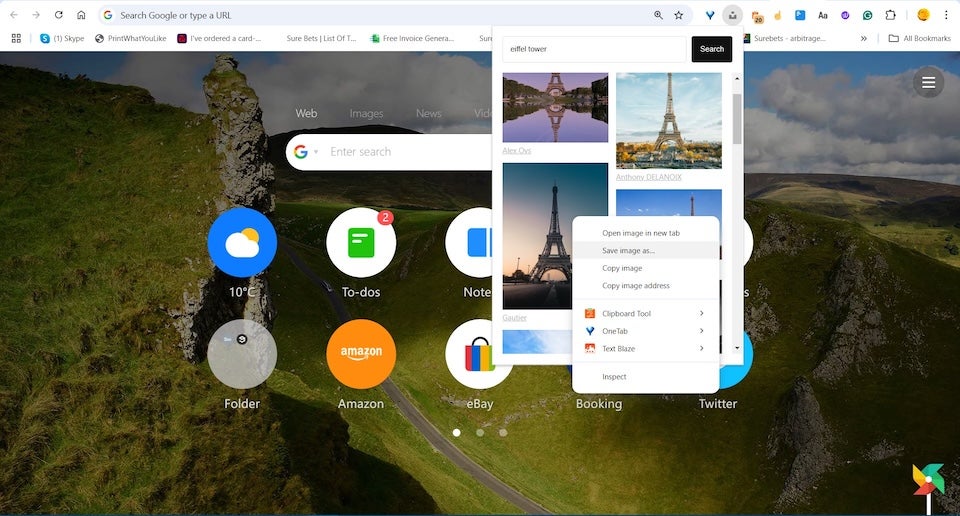960x516 pixels.
Task: Open the weather 10°C tile
Action: click(x=242, y=242)
